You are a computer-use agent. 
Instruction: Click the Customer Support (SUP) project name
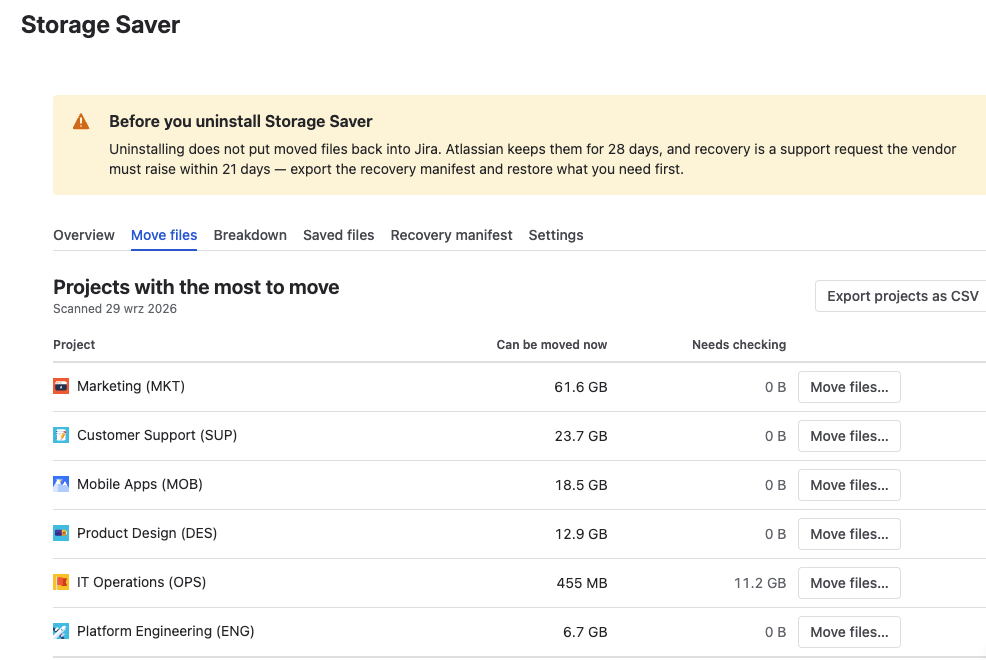pyautogui.click(x=157, y=435)
